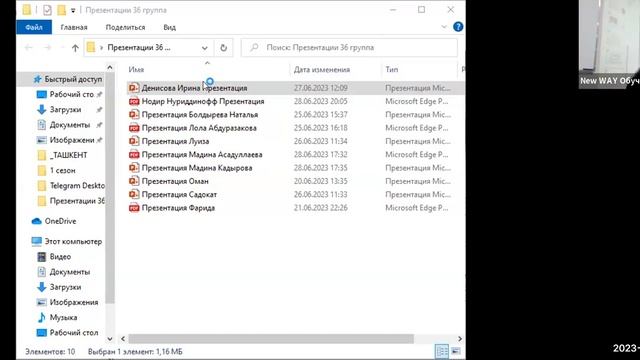Go up one folder level arrow
Viewport: 640px width, 360px height.
coord(75,48)
